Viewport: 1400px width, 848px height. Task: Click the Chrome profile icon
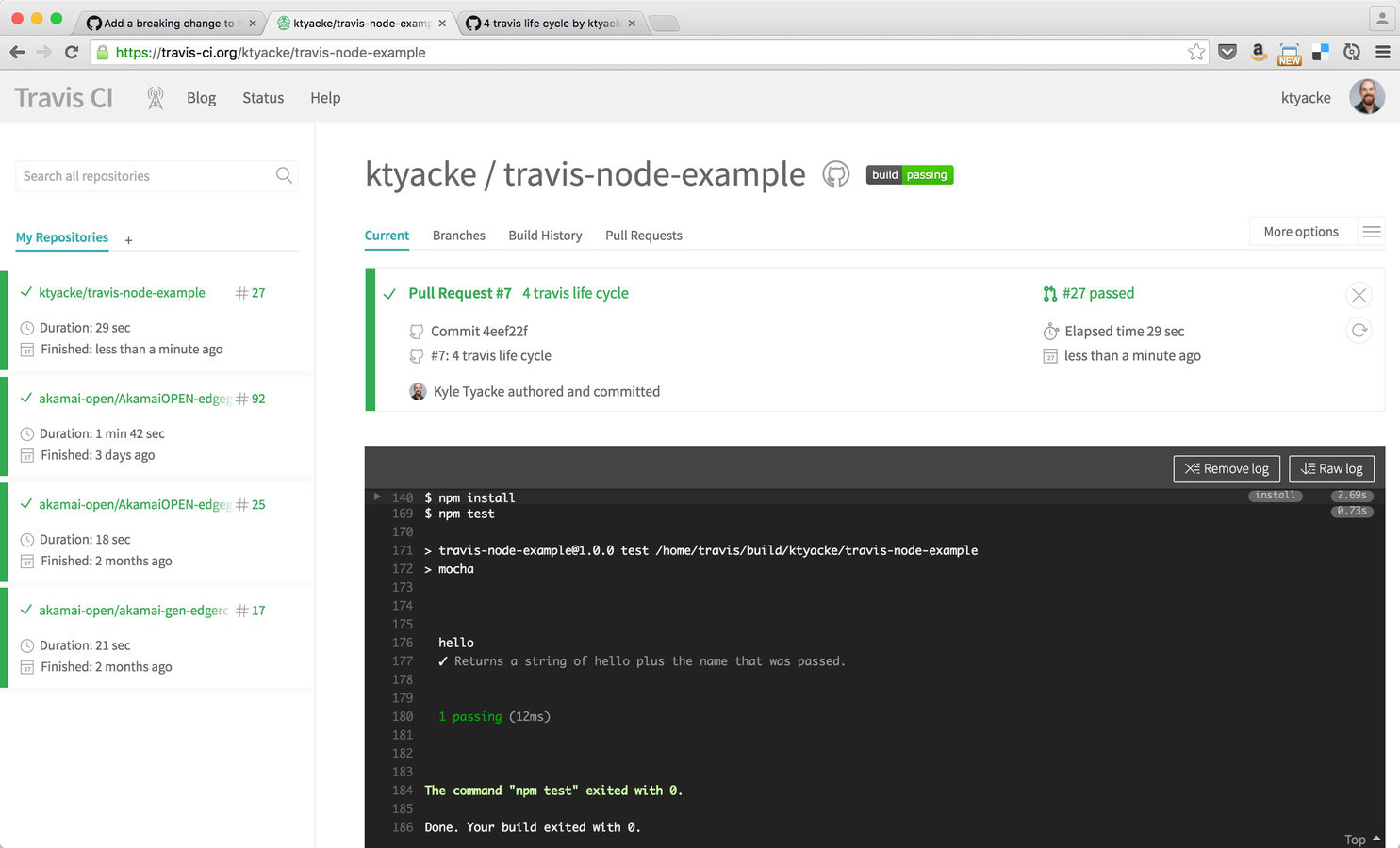pos(1382,18)
